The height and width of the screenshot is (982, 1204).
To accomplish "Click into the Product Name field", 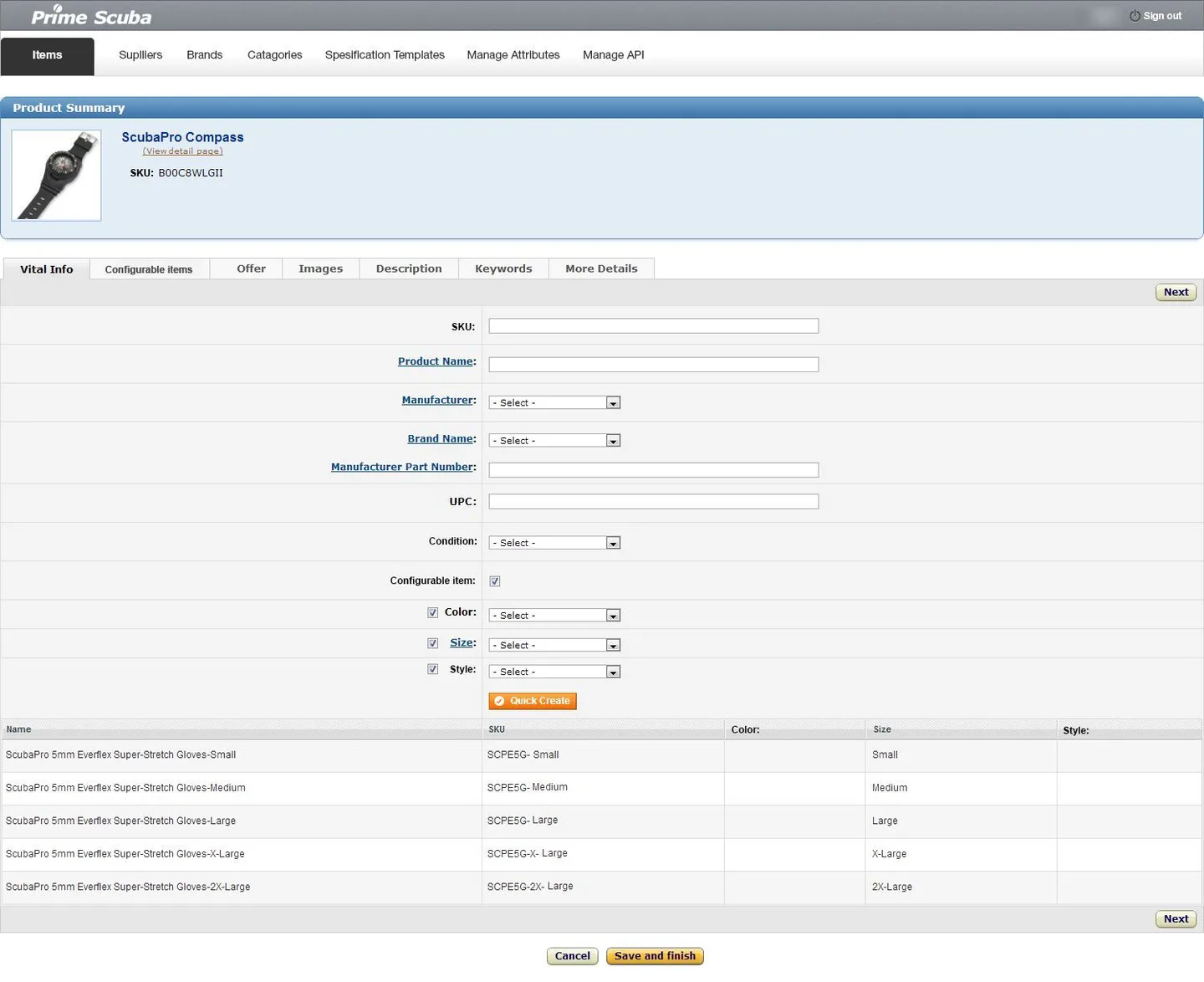I will 654,365.
